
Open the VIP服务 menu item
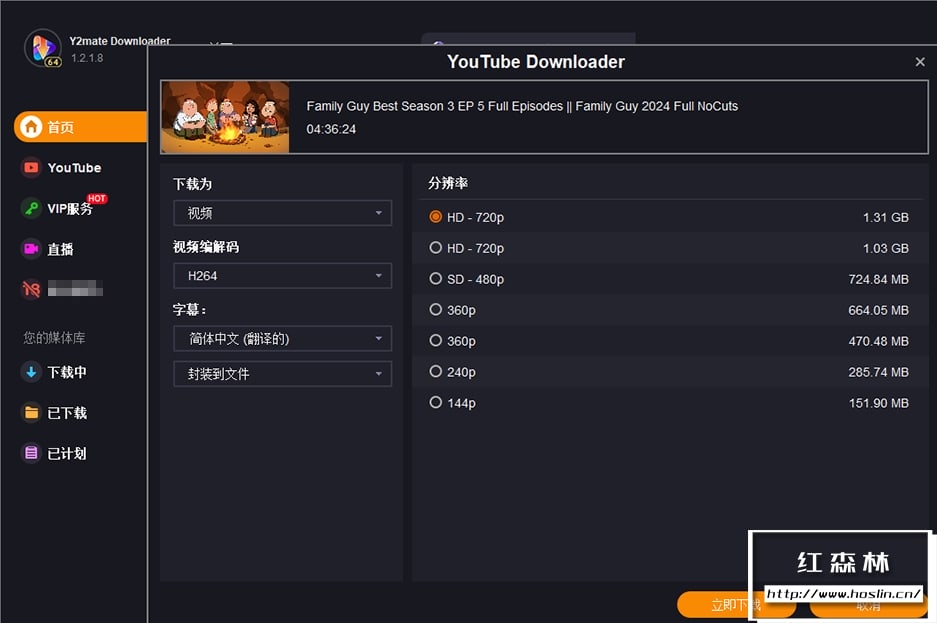(x=70, y=208)
